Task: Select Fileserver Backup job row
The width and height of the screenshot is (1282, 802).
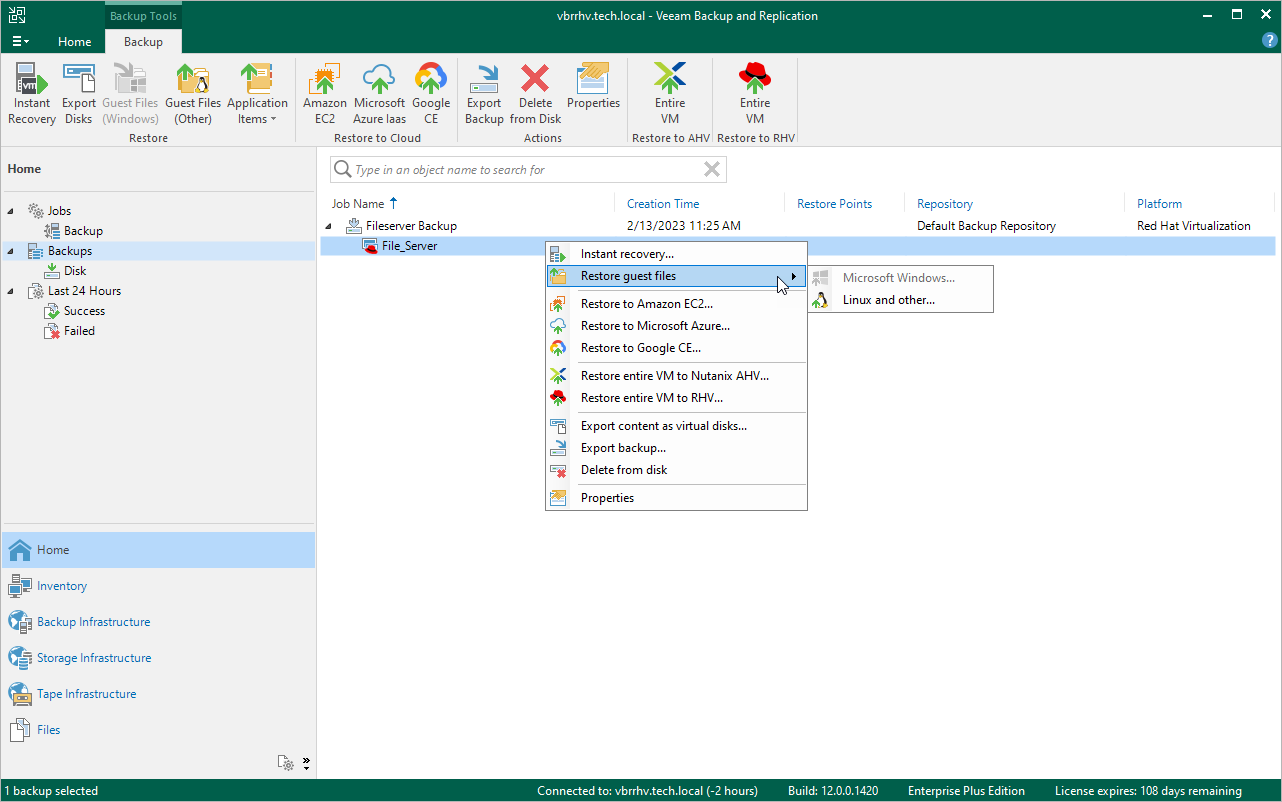Action: point(797,226)
